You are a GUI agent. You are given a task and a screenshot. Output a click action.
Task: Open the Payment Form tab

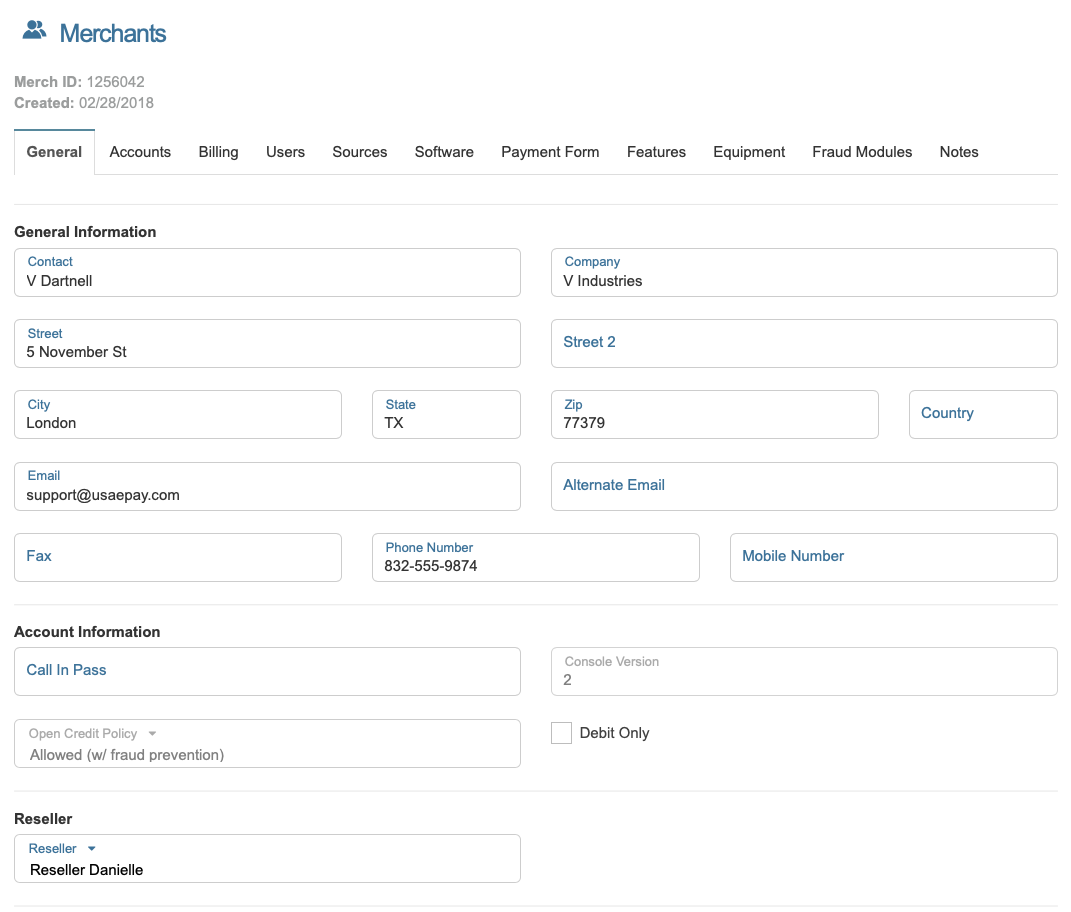click(550, 152)
